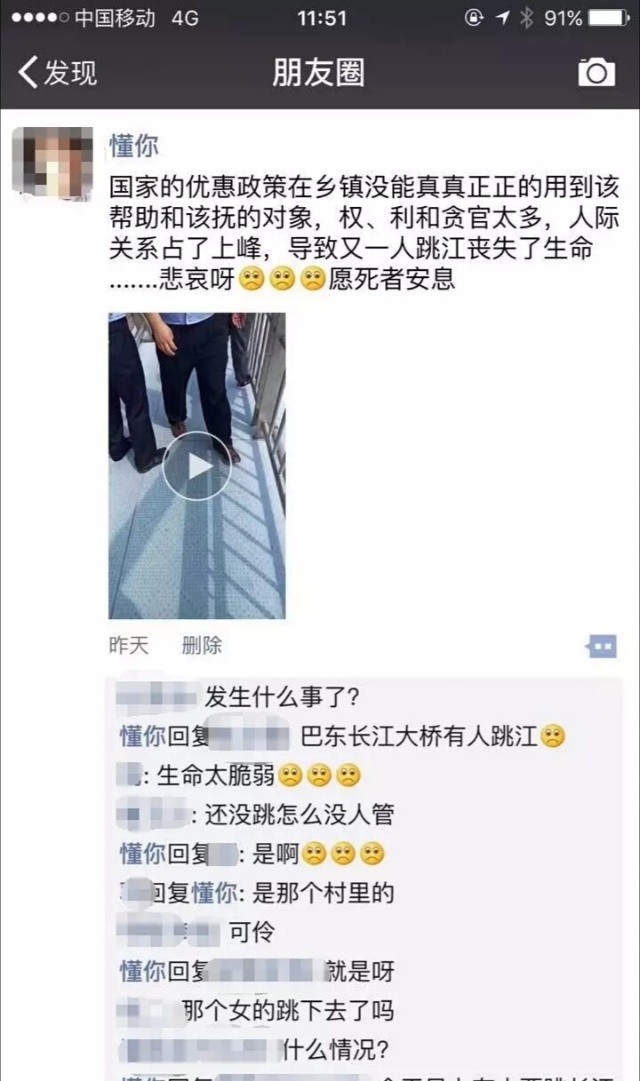Open 懂你 profile name above post
Image resolution: width=640 pixels, height=1081 pixels.
click(x=134, y=146)
